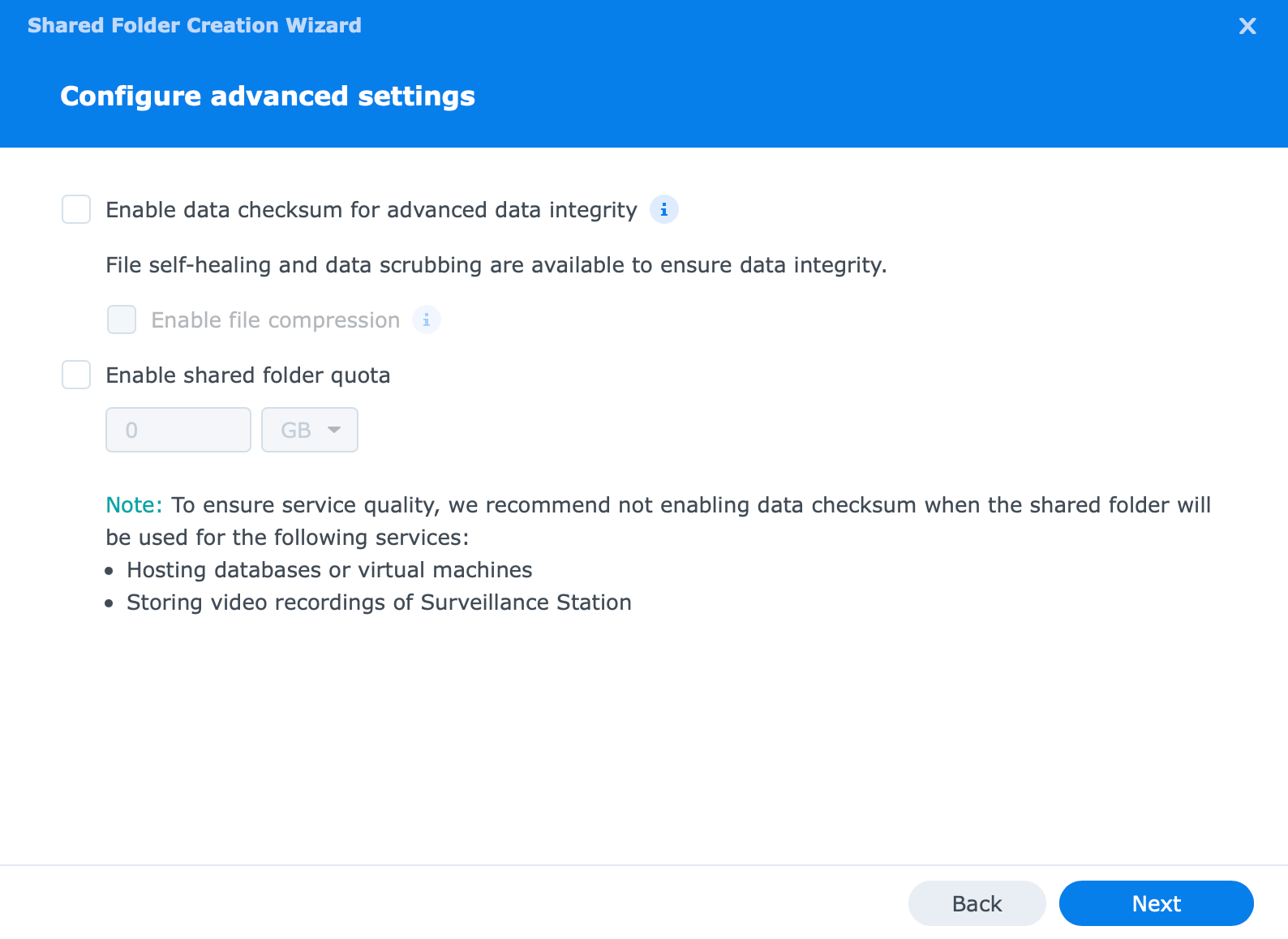Click "Hosting databases or virtual machines" bullet
The image size is (1288, 939).
(x=329, y=570)
